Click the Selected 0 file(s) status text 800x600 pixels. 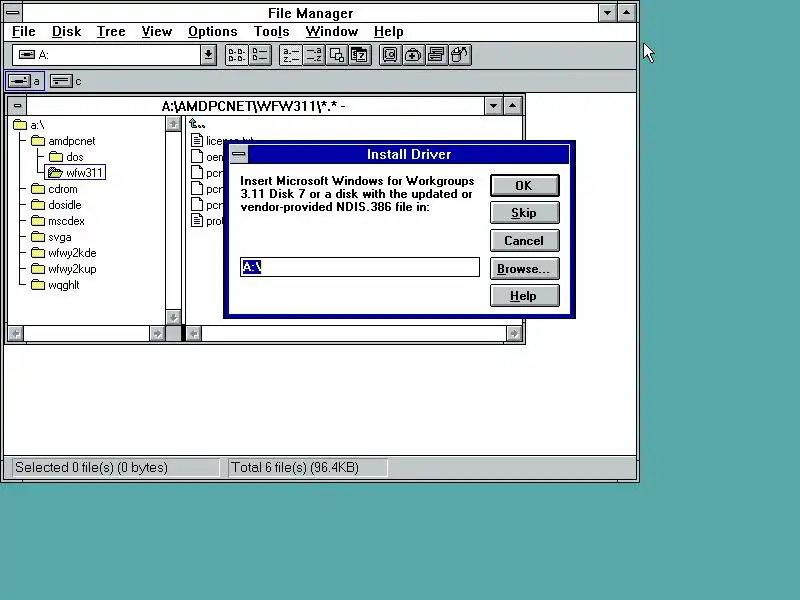[x=91, y=467]
